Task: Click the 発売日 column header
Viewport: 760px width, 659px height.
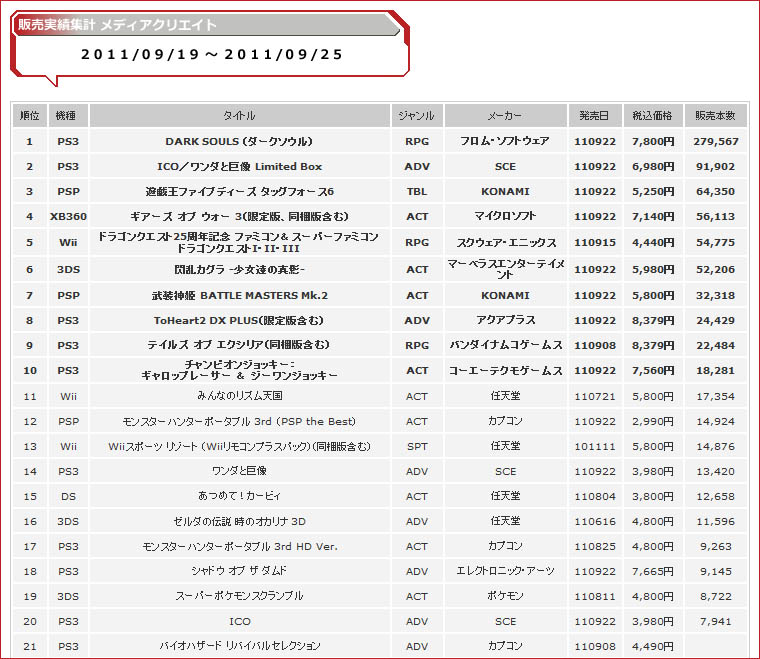Action: [595, 115]
